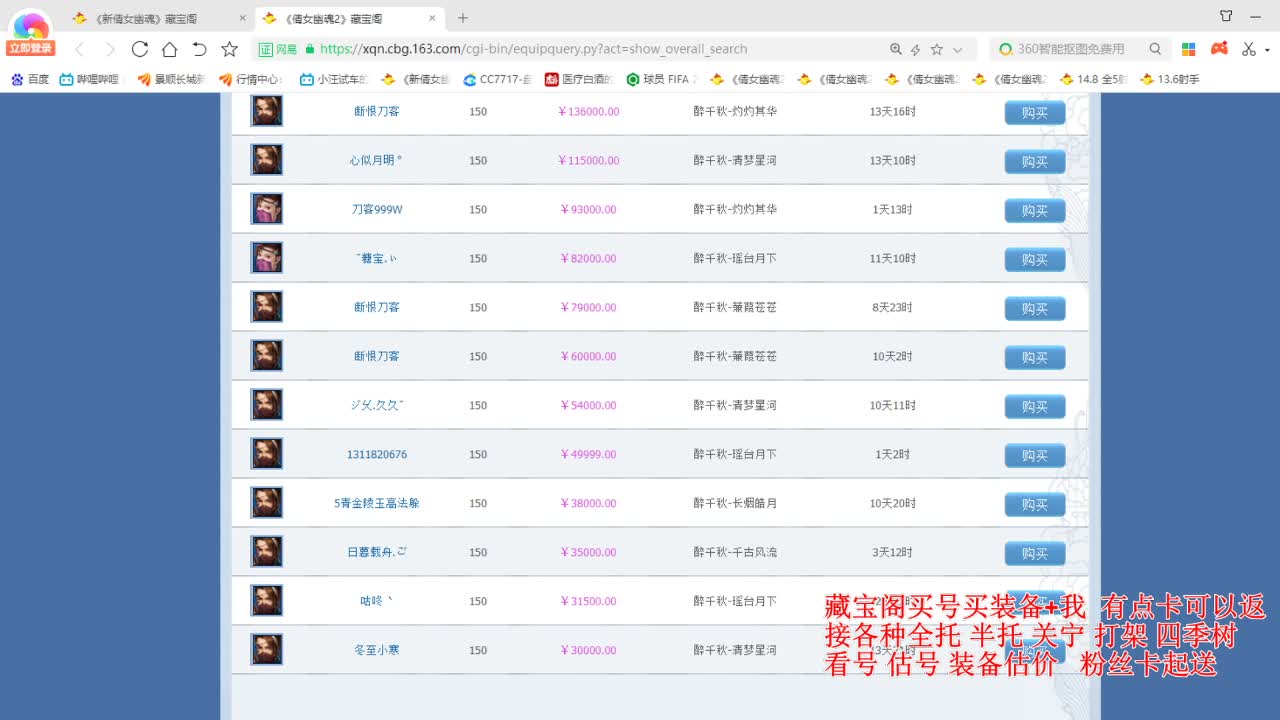Click the 360智能抠图 search magnifier icon
This screenshot has width=1280, height=720.
[x=1154, y=48]
